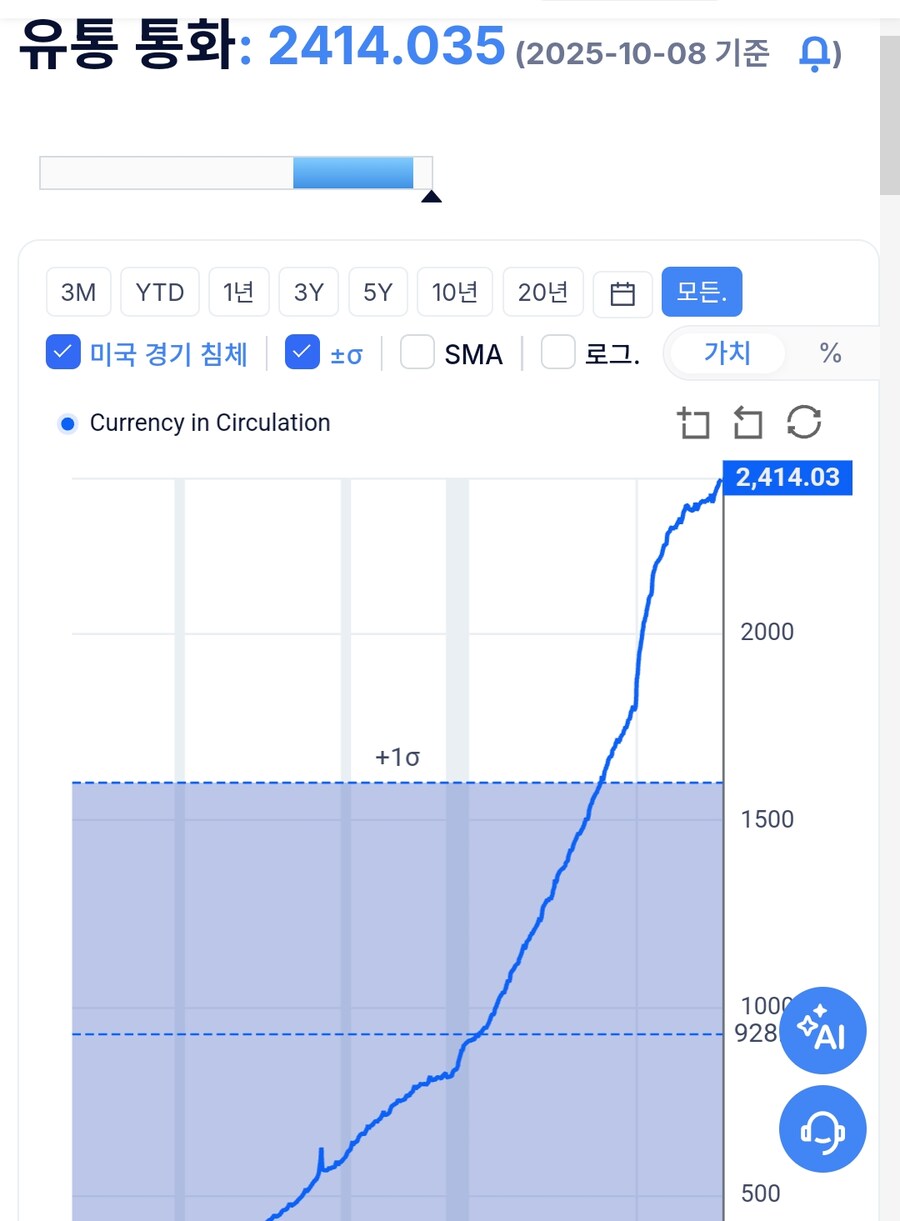This screenshot has width=900, height=1221.
Task: Uncheck the 미국 경기 침체 checkbox
Action: [63, 353]
